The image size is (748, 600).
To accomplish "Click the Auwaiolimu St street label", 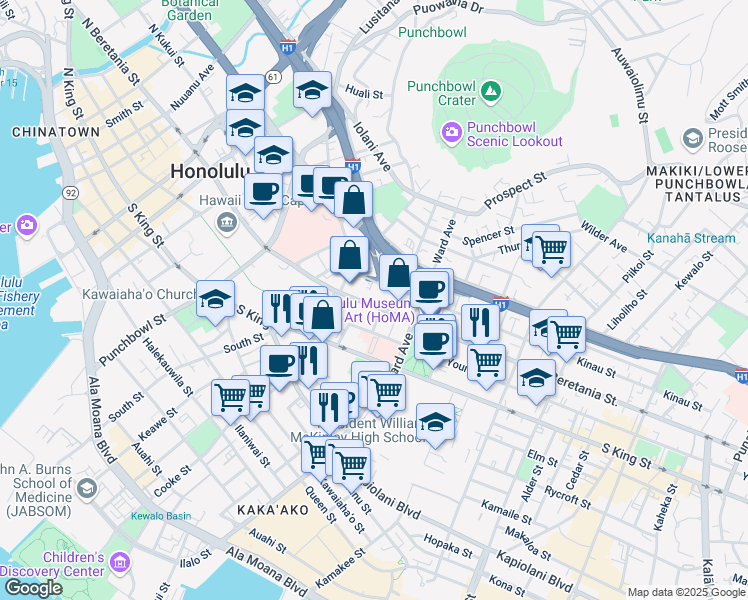I will pos(630,85).
